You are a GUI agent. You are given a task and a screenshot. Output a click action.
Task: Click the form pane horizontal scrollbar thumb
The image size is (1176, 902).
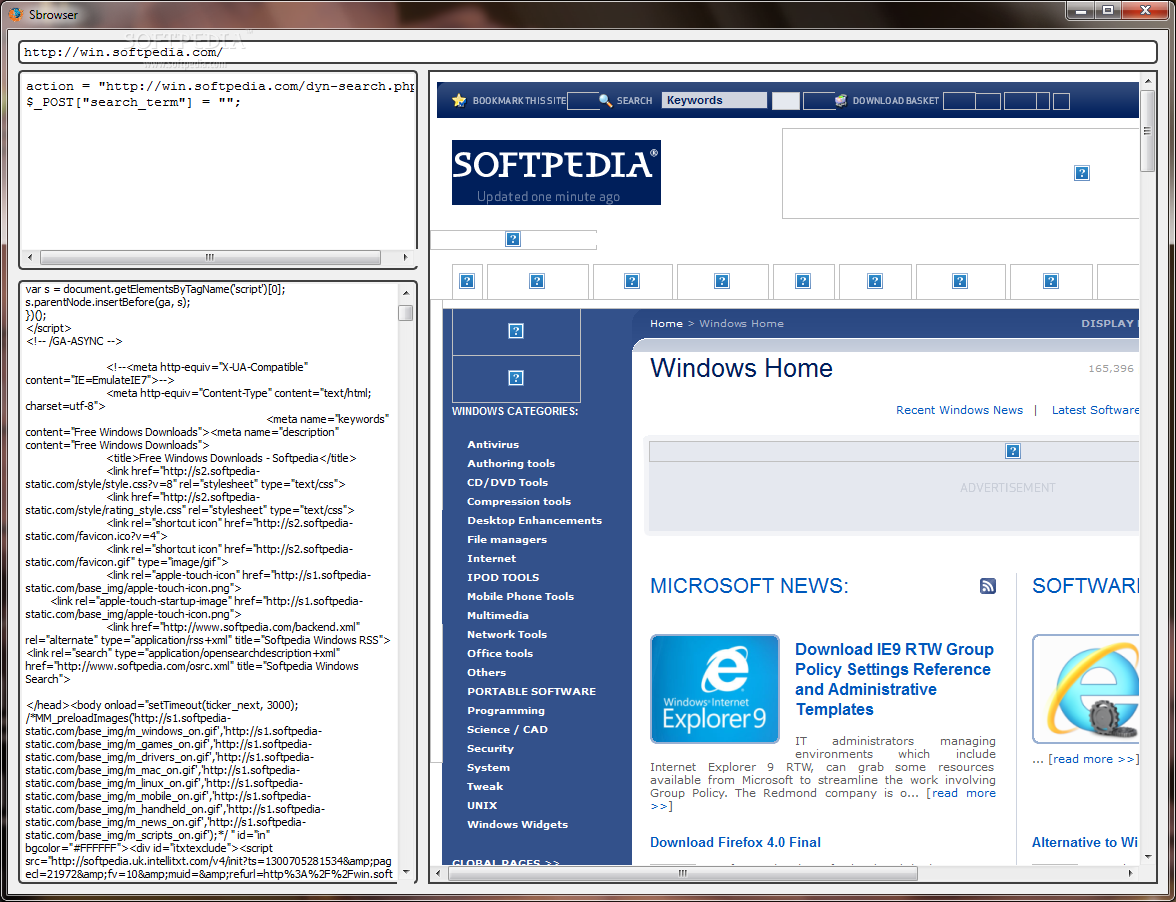click(x=210, y=257)
